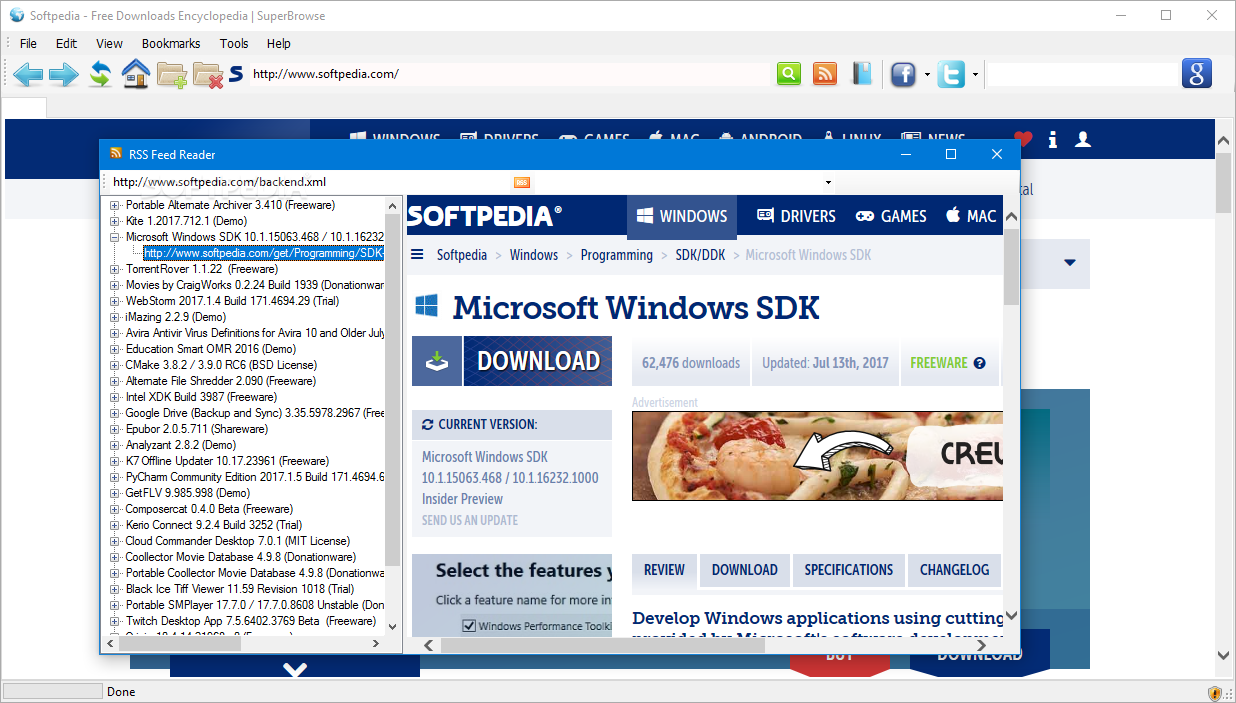Open the Bookmarks menu
1236x703 pixels.
pyautogui.click(x=171, y=43)
